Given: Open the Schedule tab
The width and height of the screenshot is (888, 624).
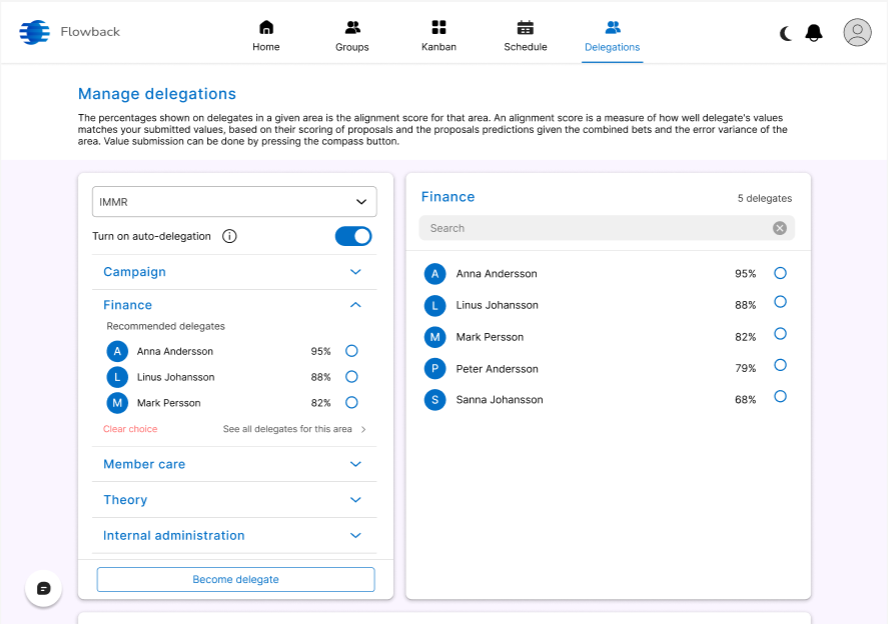Looking at the screenshot, I should [x=525, y=35].
